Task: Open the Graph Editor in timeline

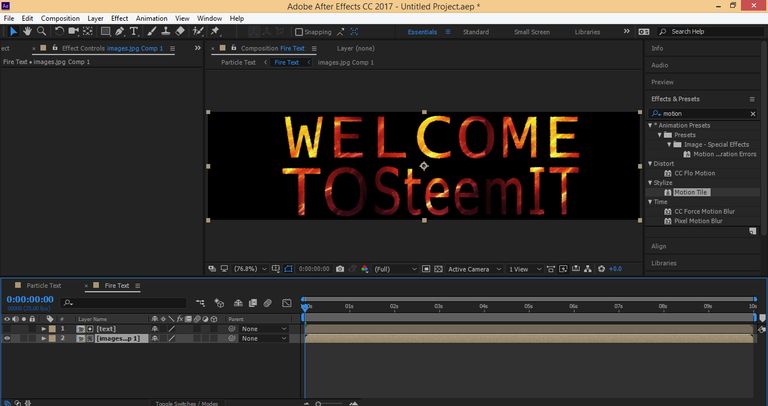Action: [287, 303]
